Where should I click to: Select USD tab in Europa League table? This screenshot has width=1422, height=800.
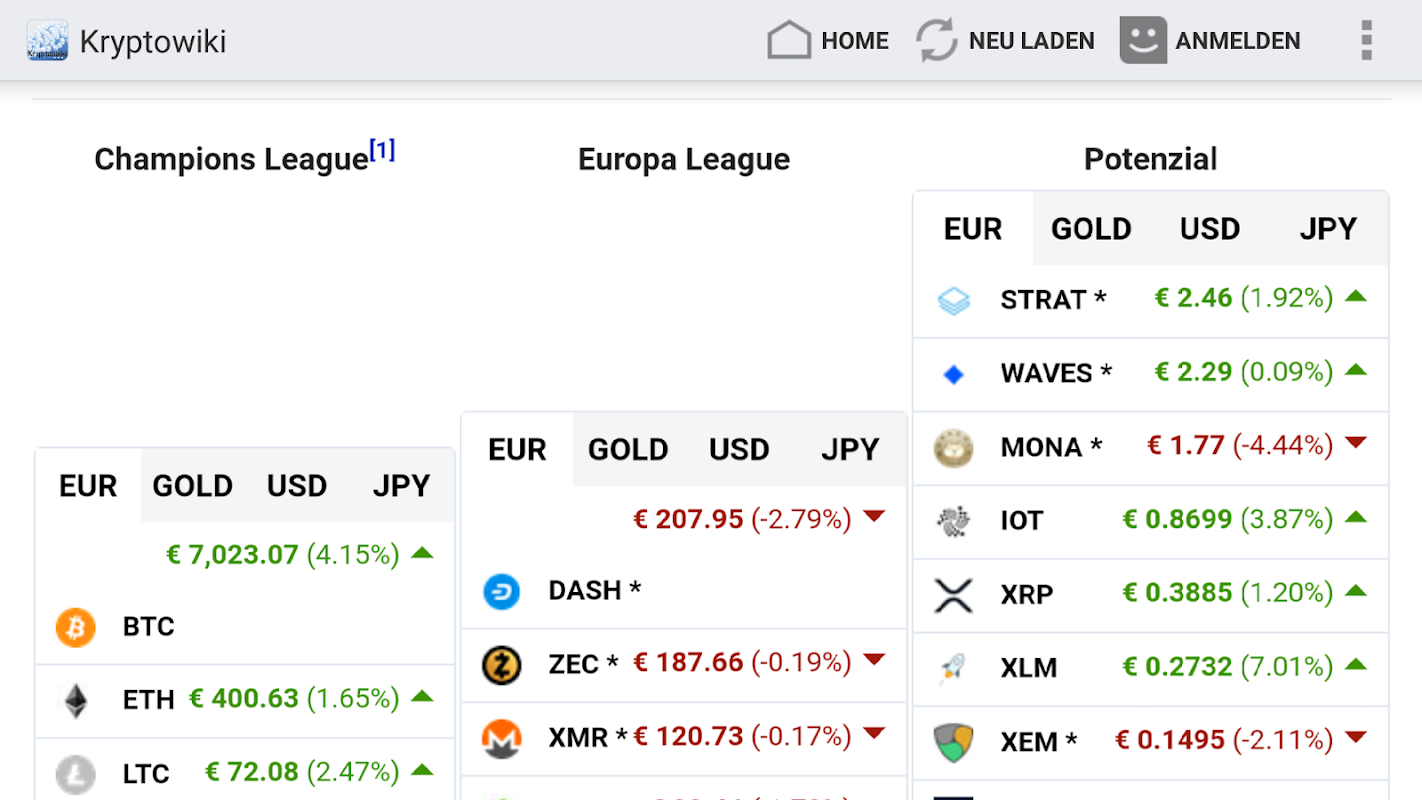[x=739, y=450]
